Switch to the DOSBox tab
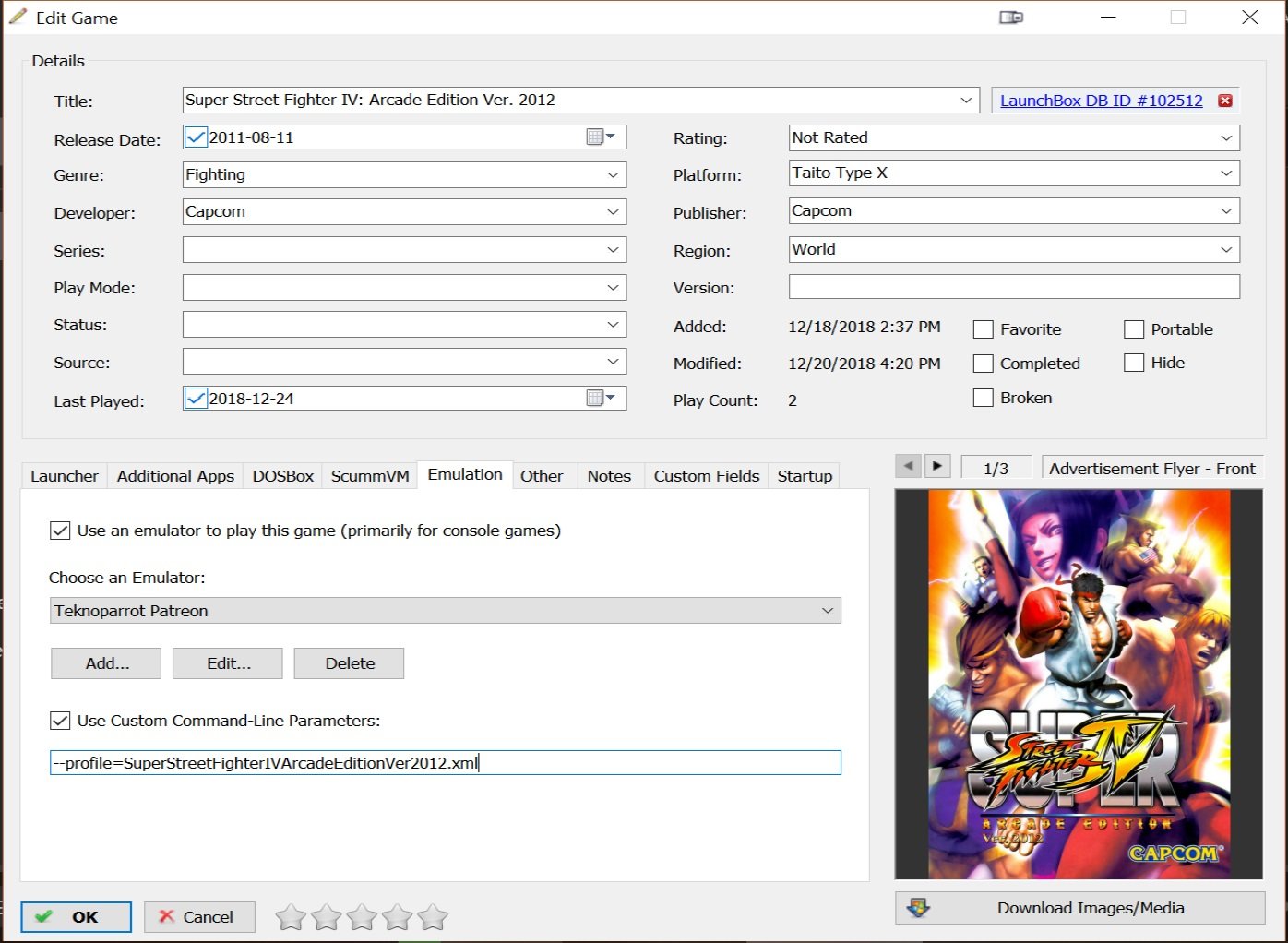This screenshot has height=943, width=1288. tap(283, 476)
